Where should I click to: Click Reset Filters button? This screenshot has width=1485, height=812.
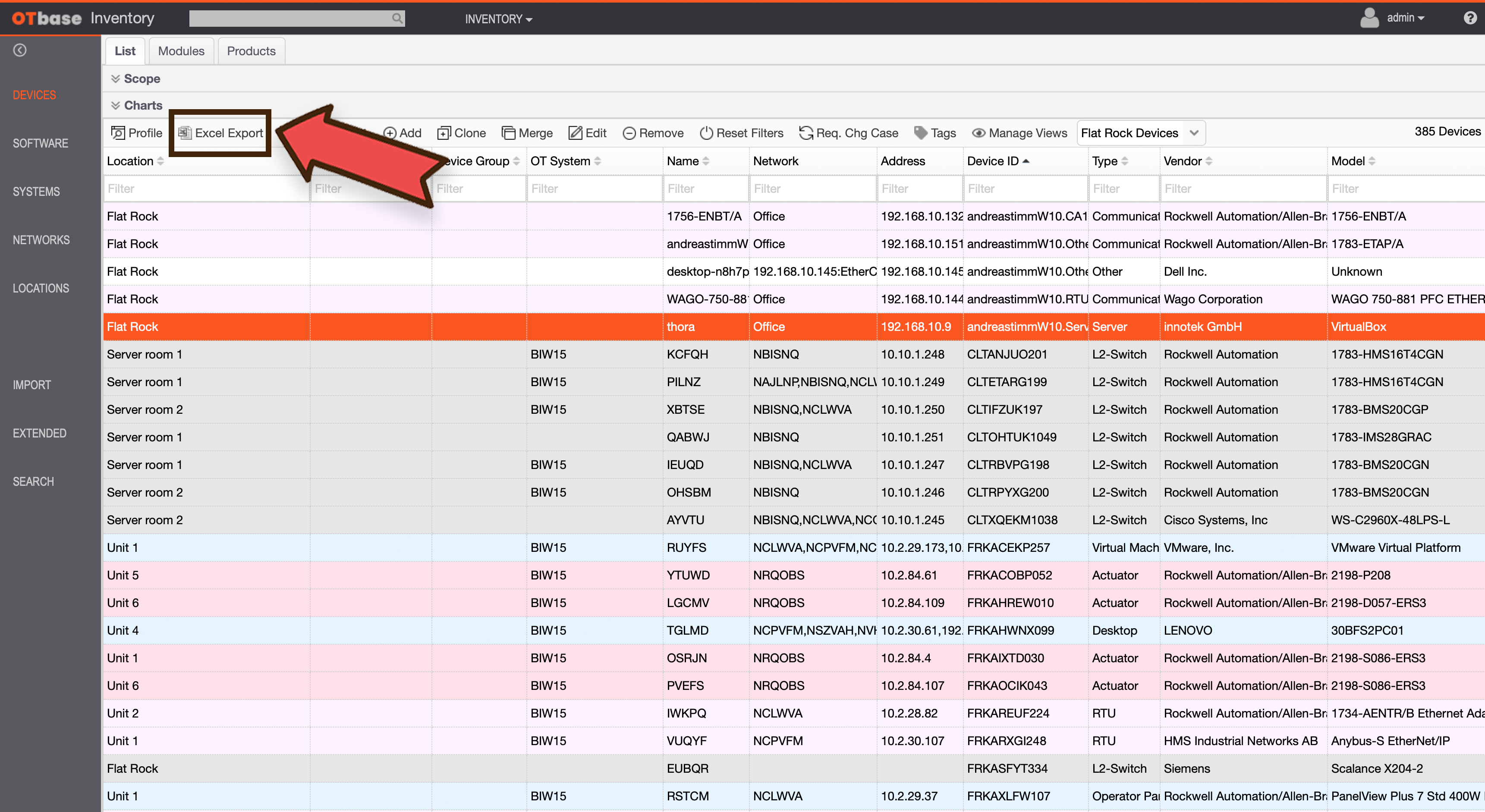741,133
